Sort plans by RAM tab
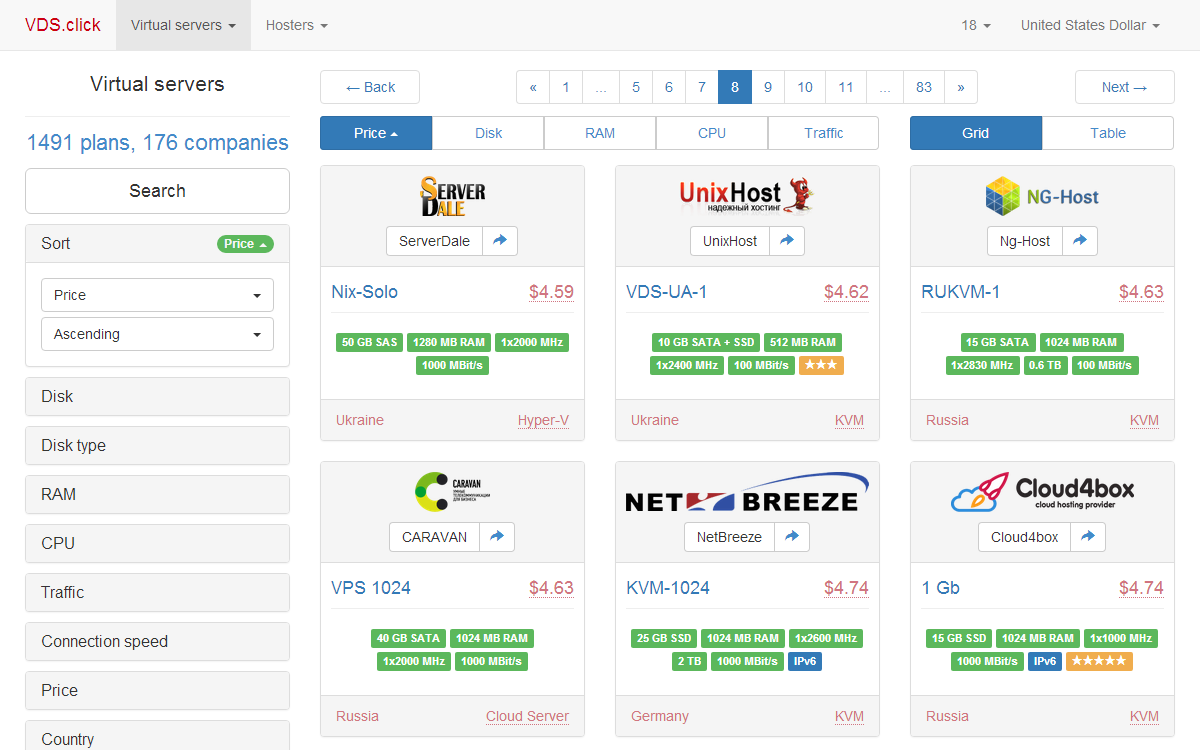1200x750 pixels. coord(600,133)
